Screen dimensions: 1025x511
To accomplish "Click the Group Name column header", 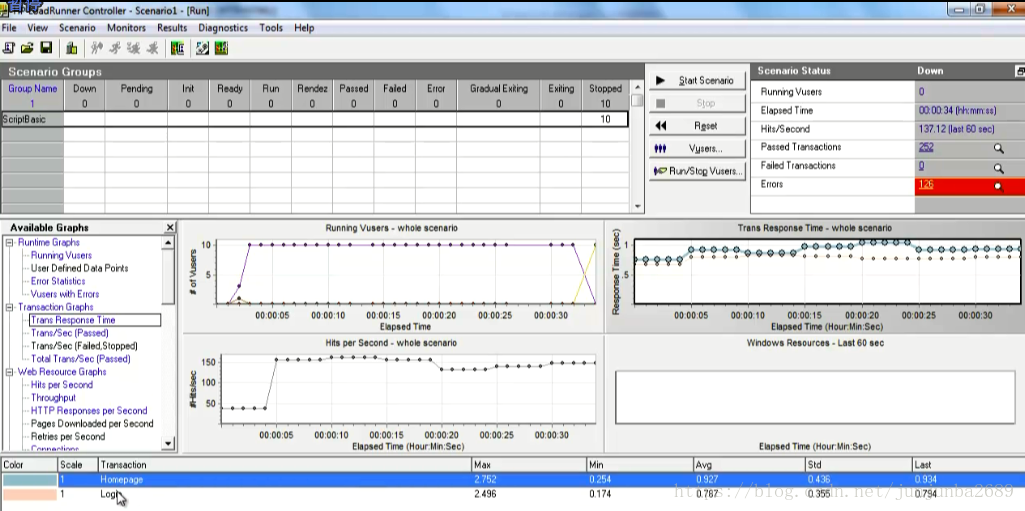I will coord(32,95).
